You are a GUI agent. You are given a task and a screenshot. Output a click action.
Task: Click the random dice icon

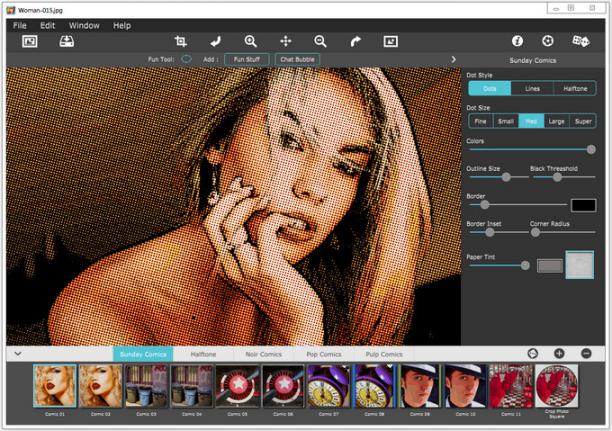click(x=581, y=41)
